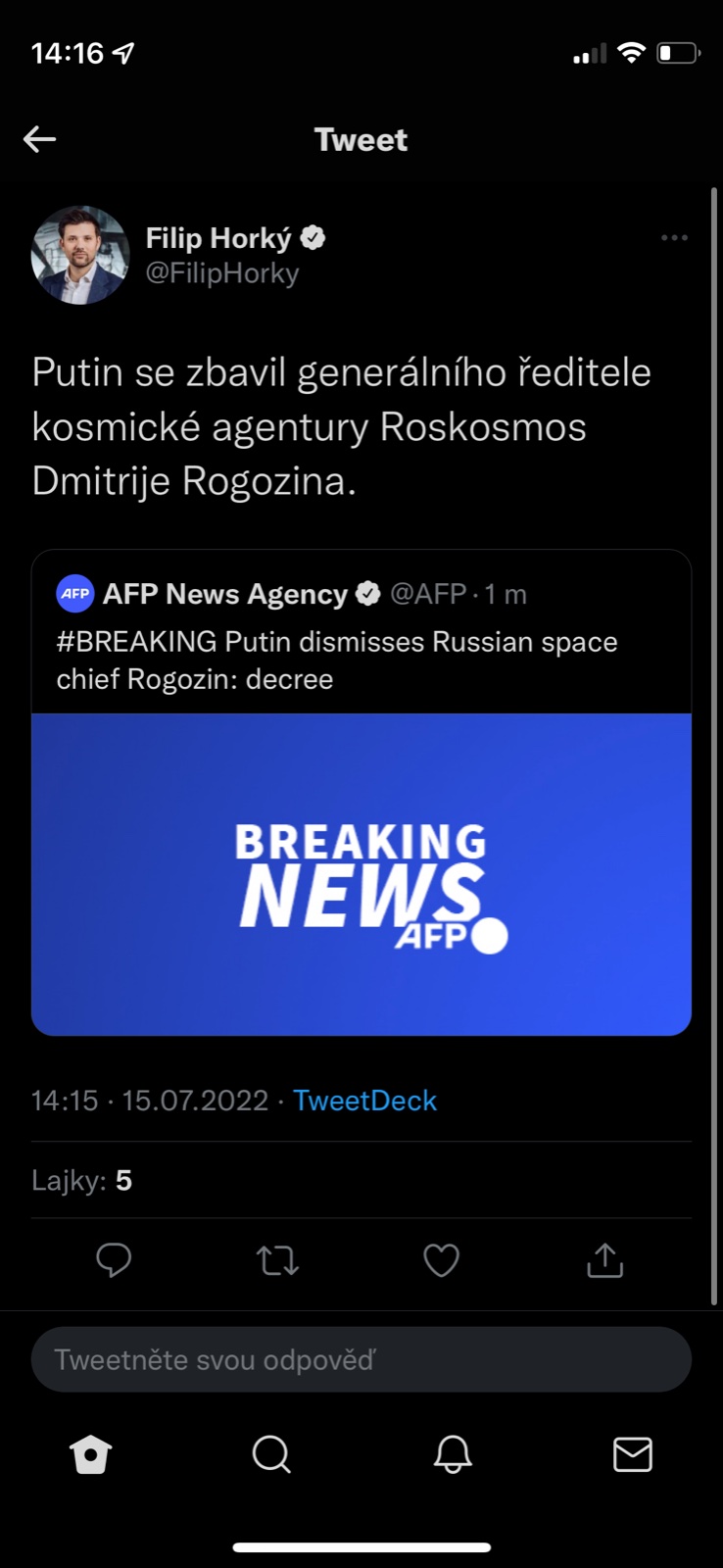Viewport: 723px width, 1568px height.
Task: Tap the verified badge beside Filip Horký
Action: point(313,238)
